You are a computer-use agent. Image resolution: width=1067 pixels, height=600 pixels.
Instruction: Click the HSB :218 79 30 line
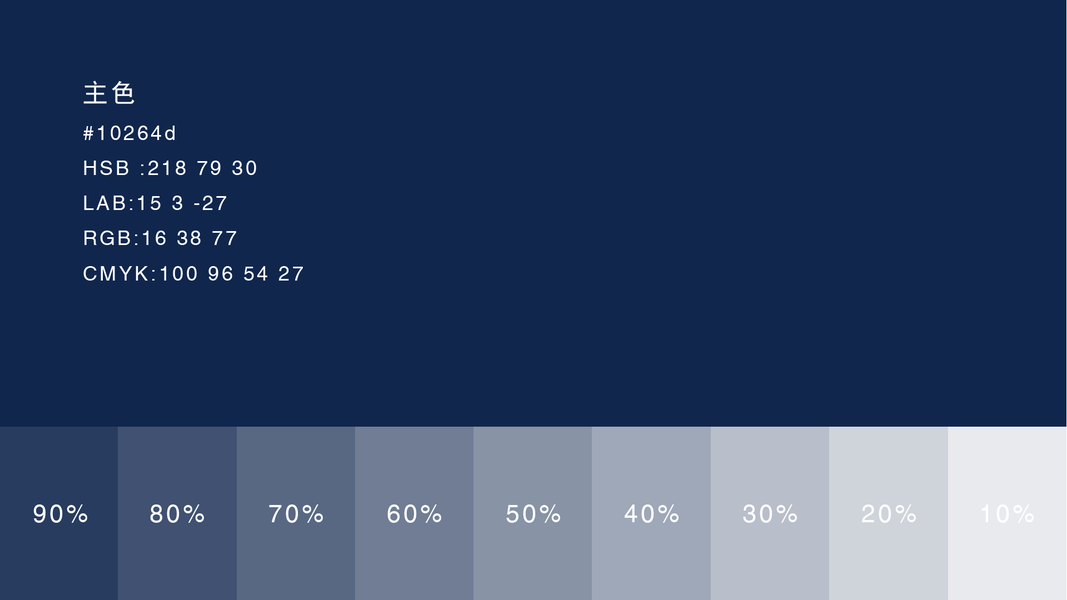[x=170, y=168]
